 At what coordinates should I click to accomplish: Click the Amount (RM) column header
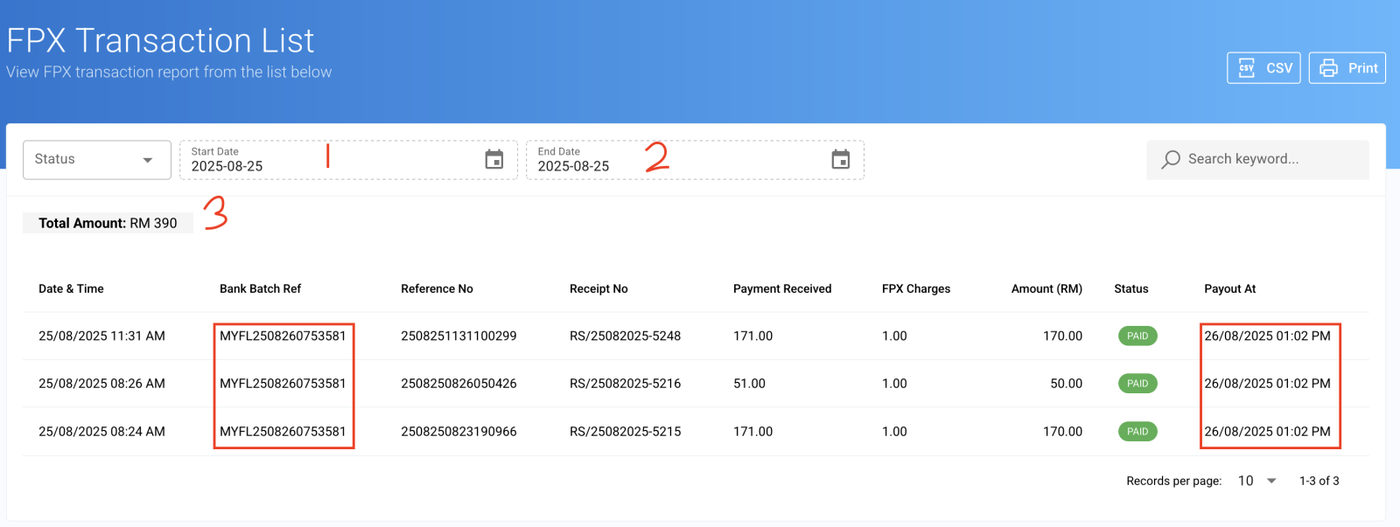click(1046, 289)
